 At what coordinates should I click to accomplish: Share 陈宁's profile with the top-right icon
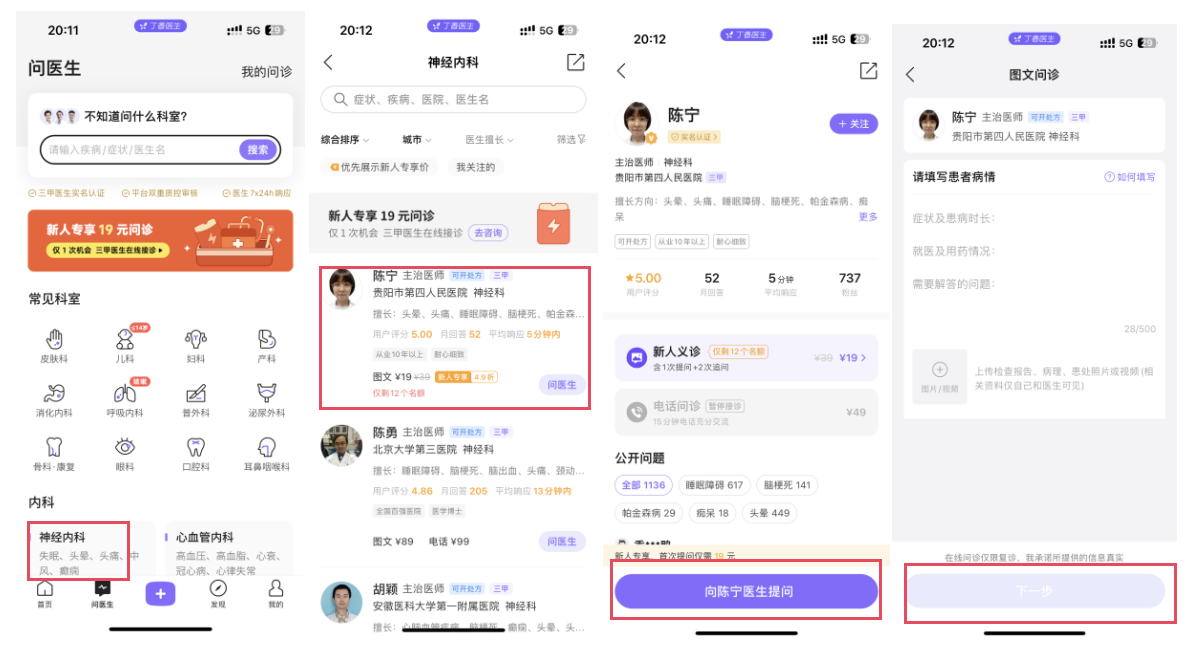pyautogui.click(x=868, y=71)
